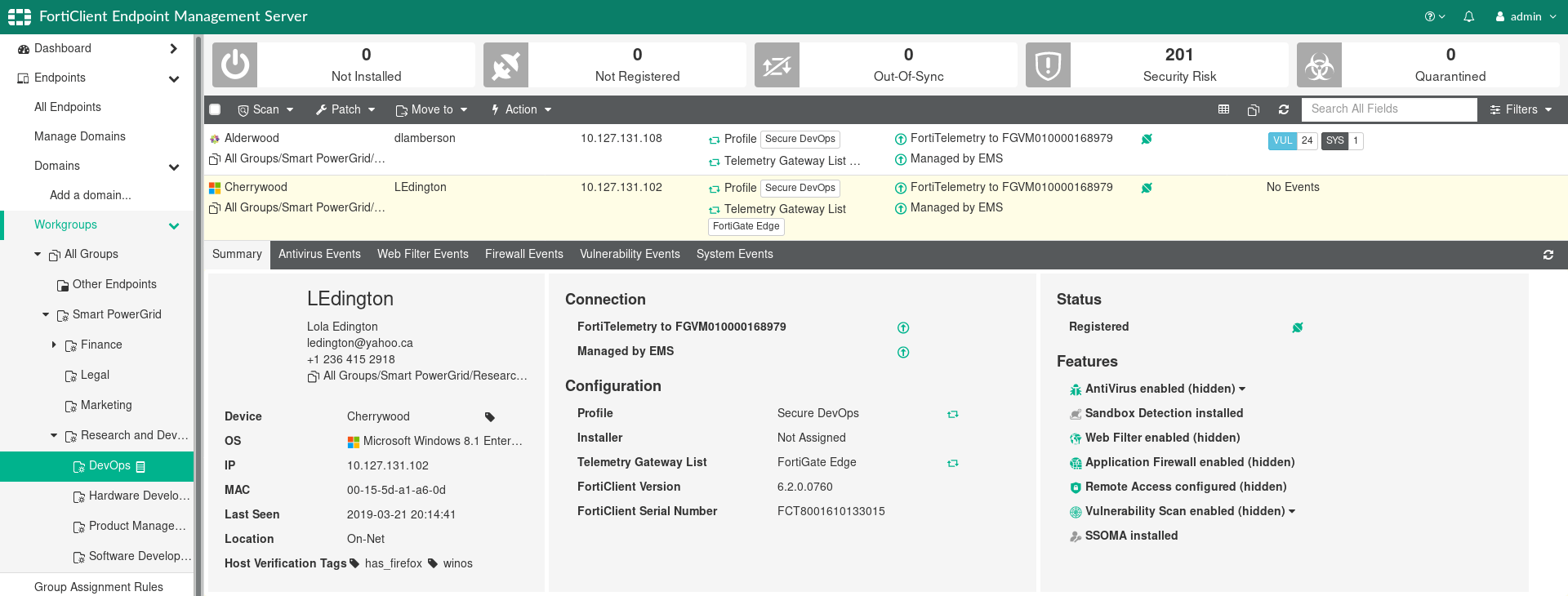Toggle the select-all endpoints checkbox
This screenshot has height=596, width=1568.
(x=215, y=109)
